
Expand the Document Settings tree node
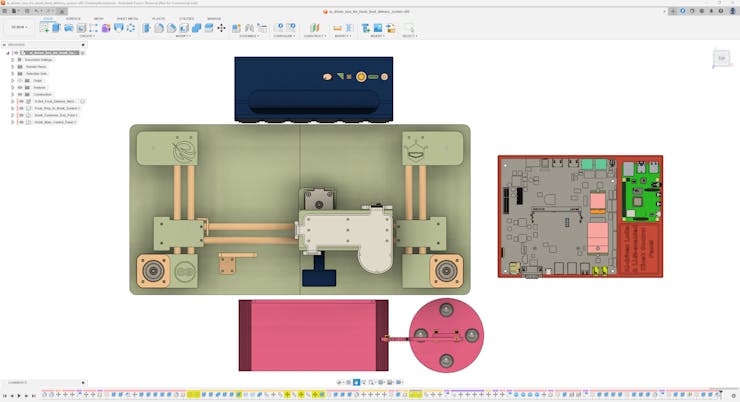tap(12, 59)
